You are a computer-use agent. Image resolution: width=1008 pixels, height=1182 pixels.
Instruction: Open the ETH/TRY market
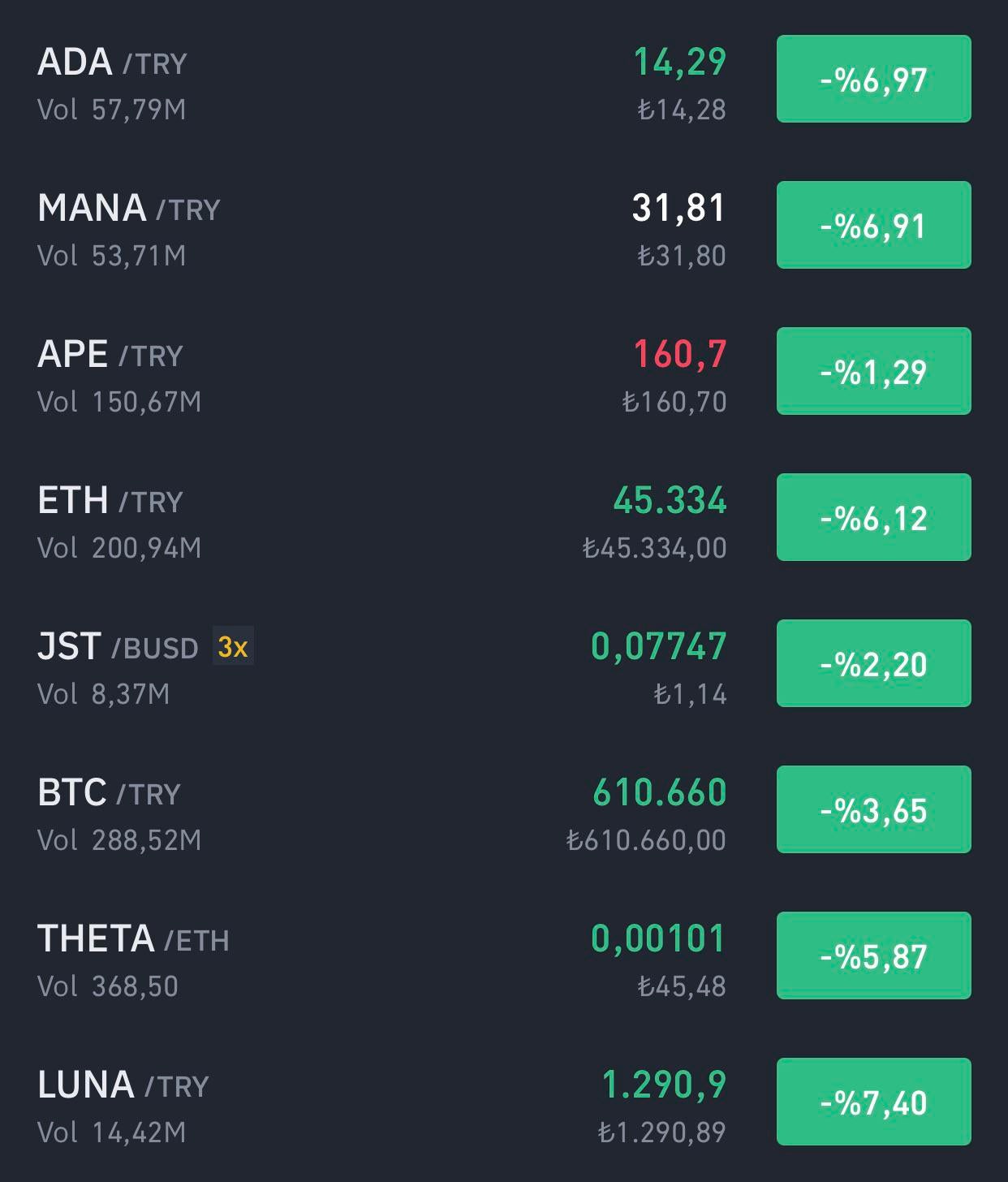[504, 520]
